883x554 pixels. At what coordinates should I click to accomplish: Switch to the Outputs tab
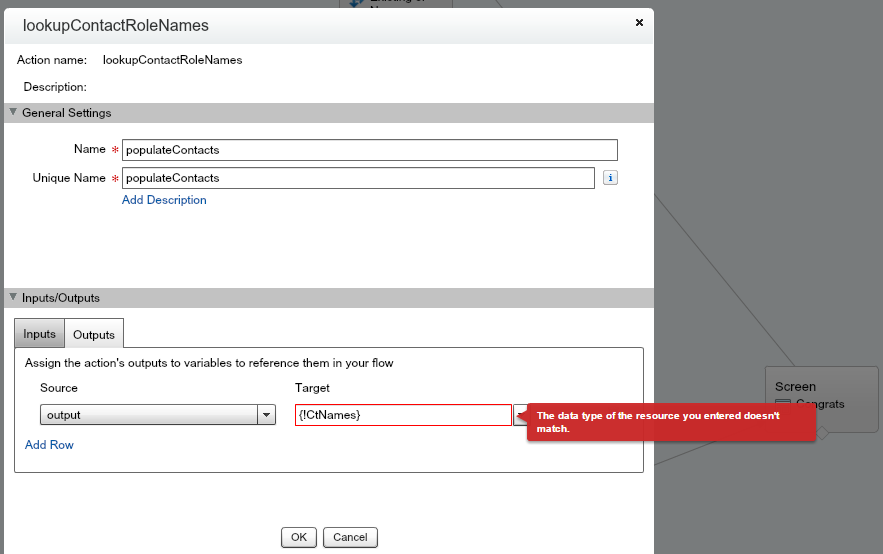click(x=94, y=334)
